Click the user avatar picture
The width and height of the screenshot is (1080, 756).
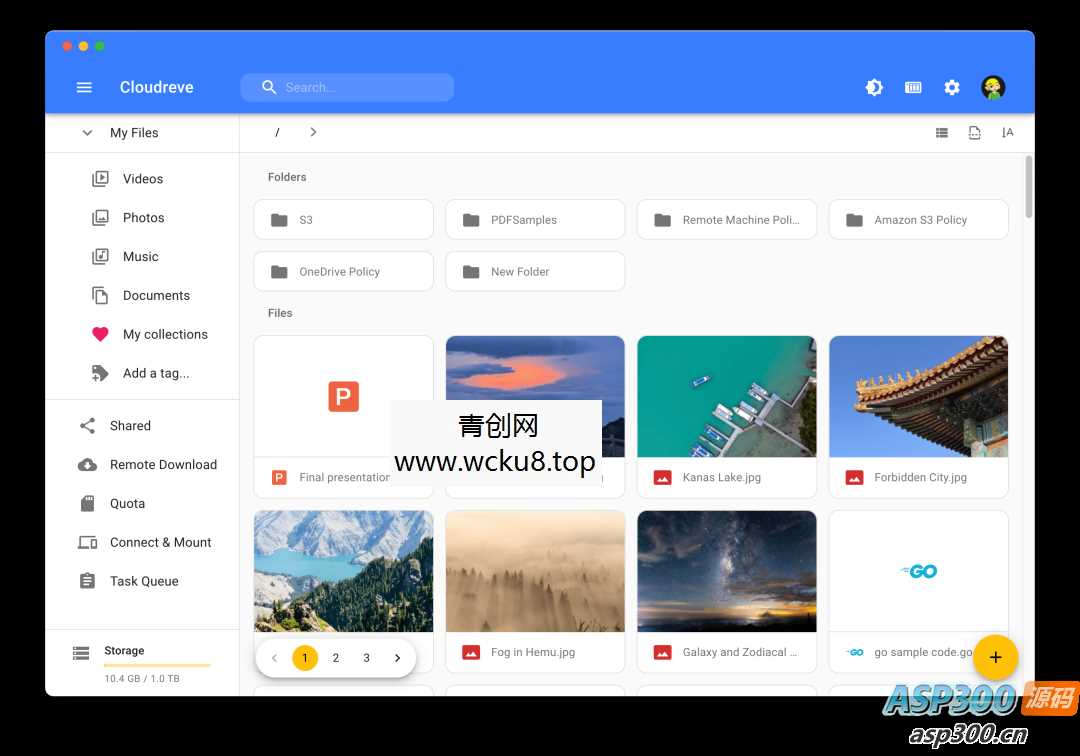[992, 87]
